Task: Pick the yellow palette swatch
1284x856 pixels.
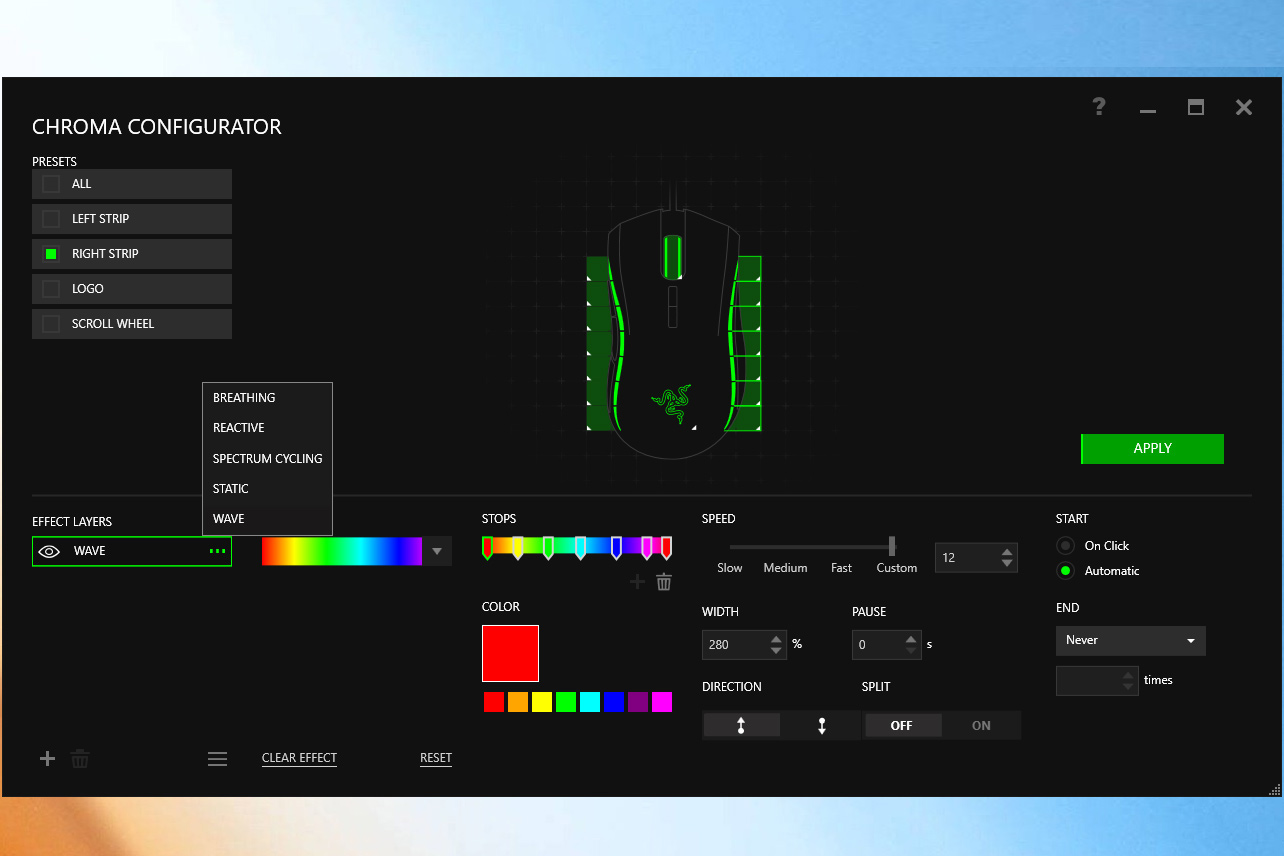Action: (x=542, y=702)
